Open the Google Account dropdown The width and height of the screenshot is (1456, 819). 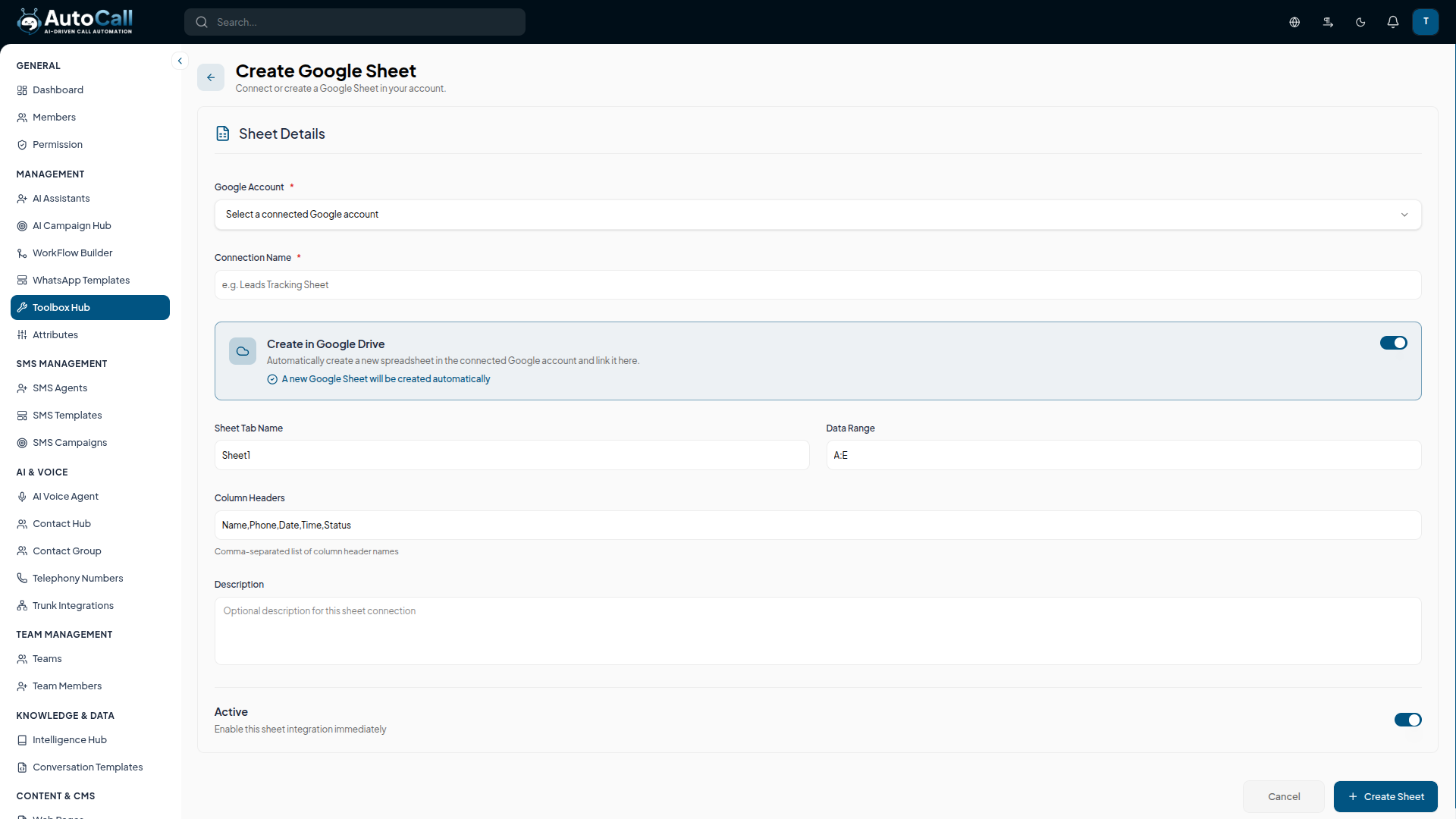817,215
